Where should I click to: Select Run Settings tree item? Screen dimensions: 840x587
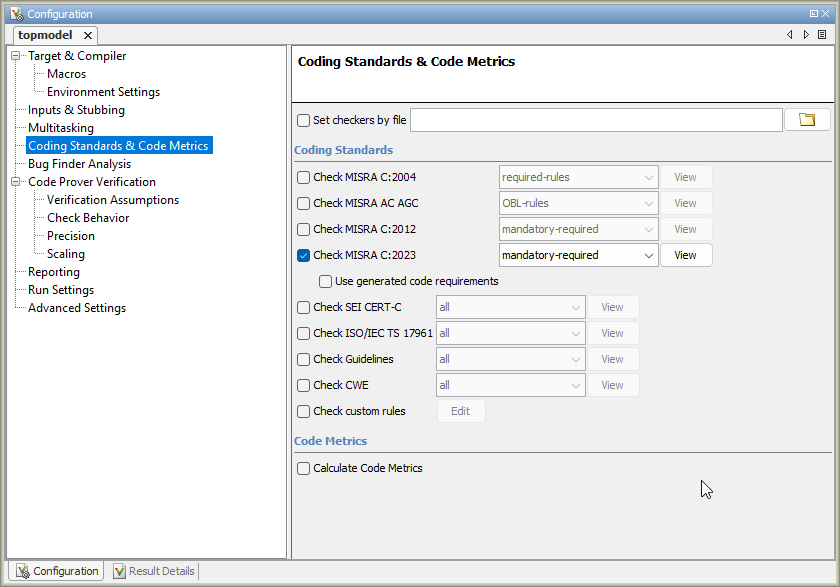(61, 290)
